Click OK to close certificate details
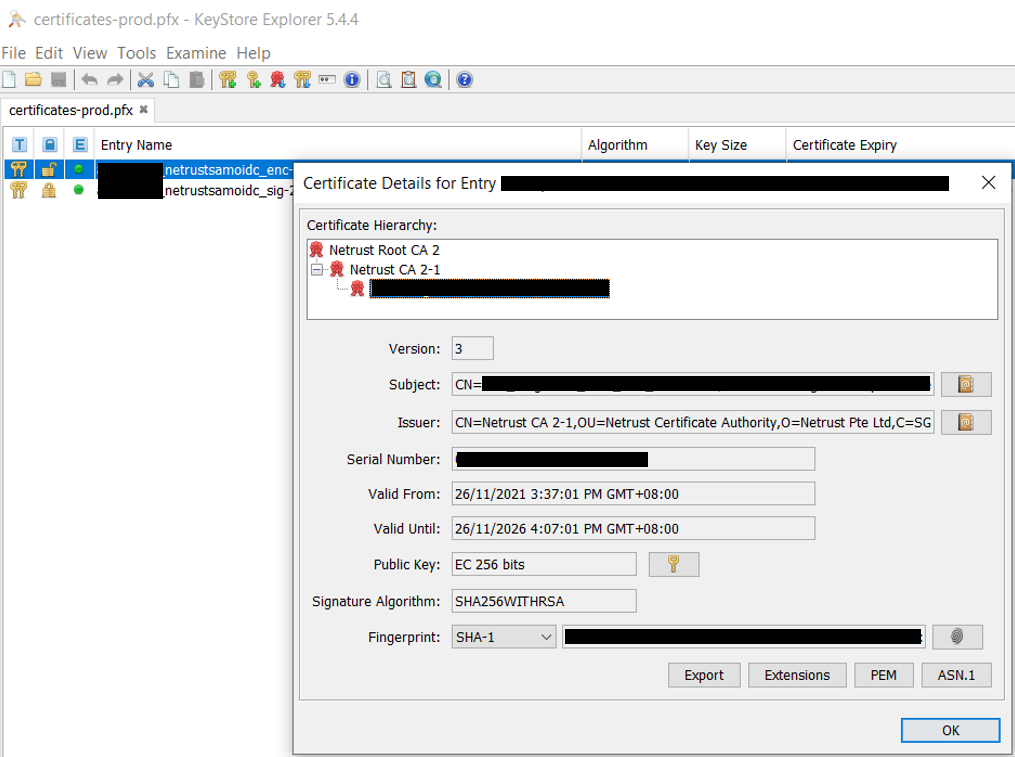This screenshot has width=1015, height=757. [x=951, y=730]
